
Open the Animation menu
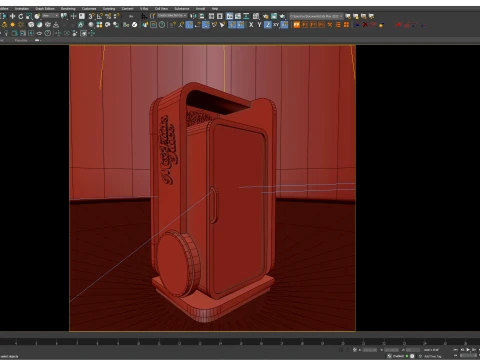tap(22, 8)
